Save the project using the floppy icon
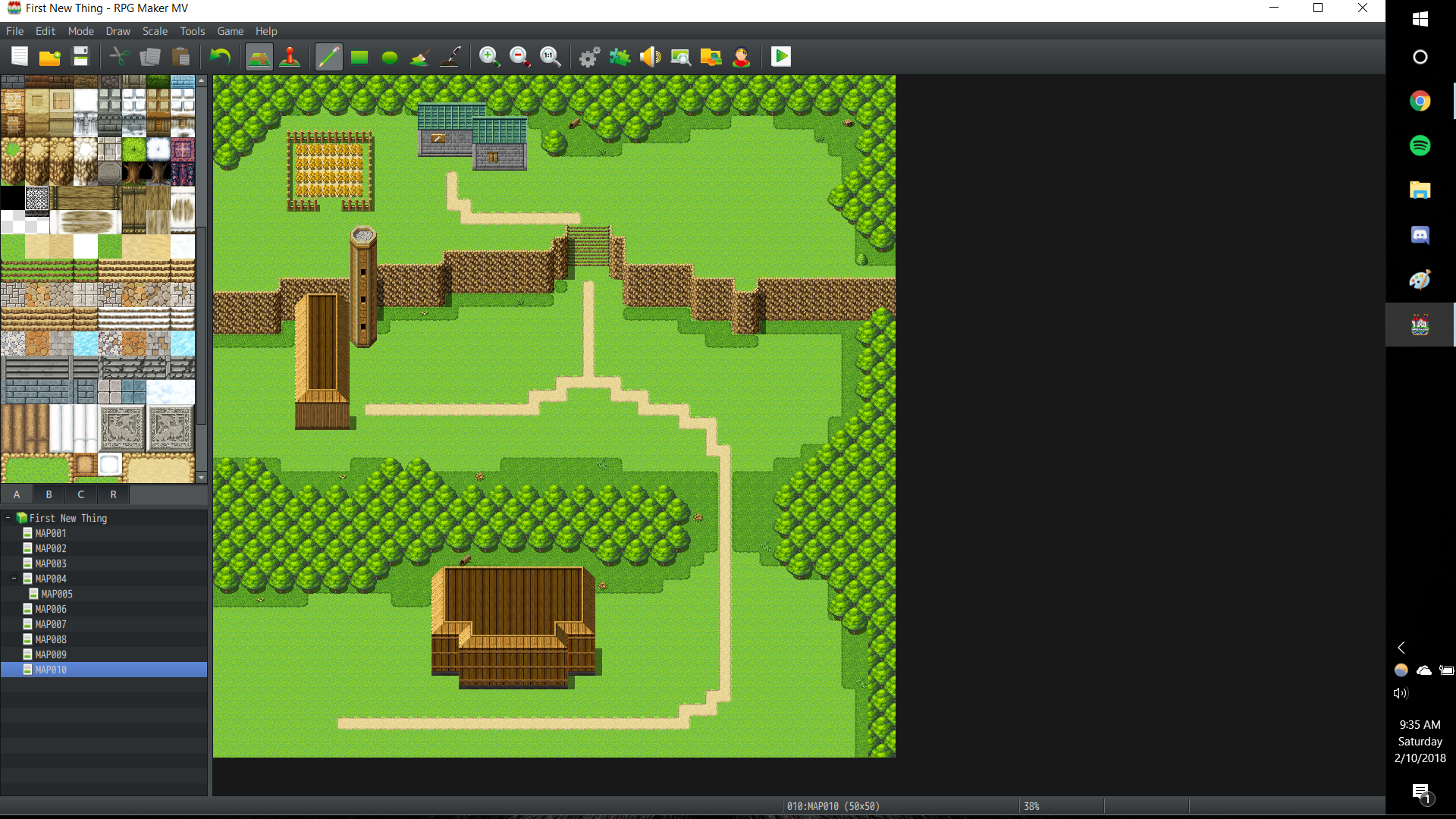The image size is (1456, 819). tap(80, 57)
